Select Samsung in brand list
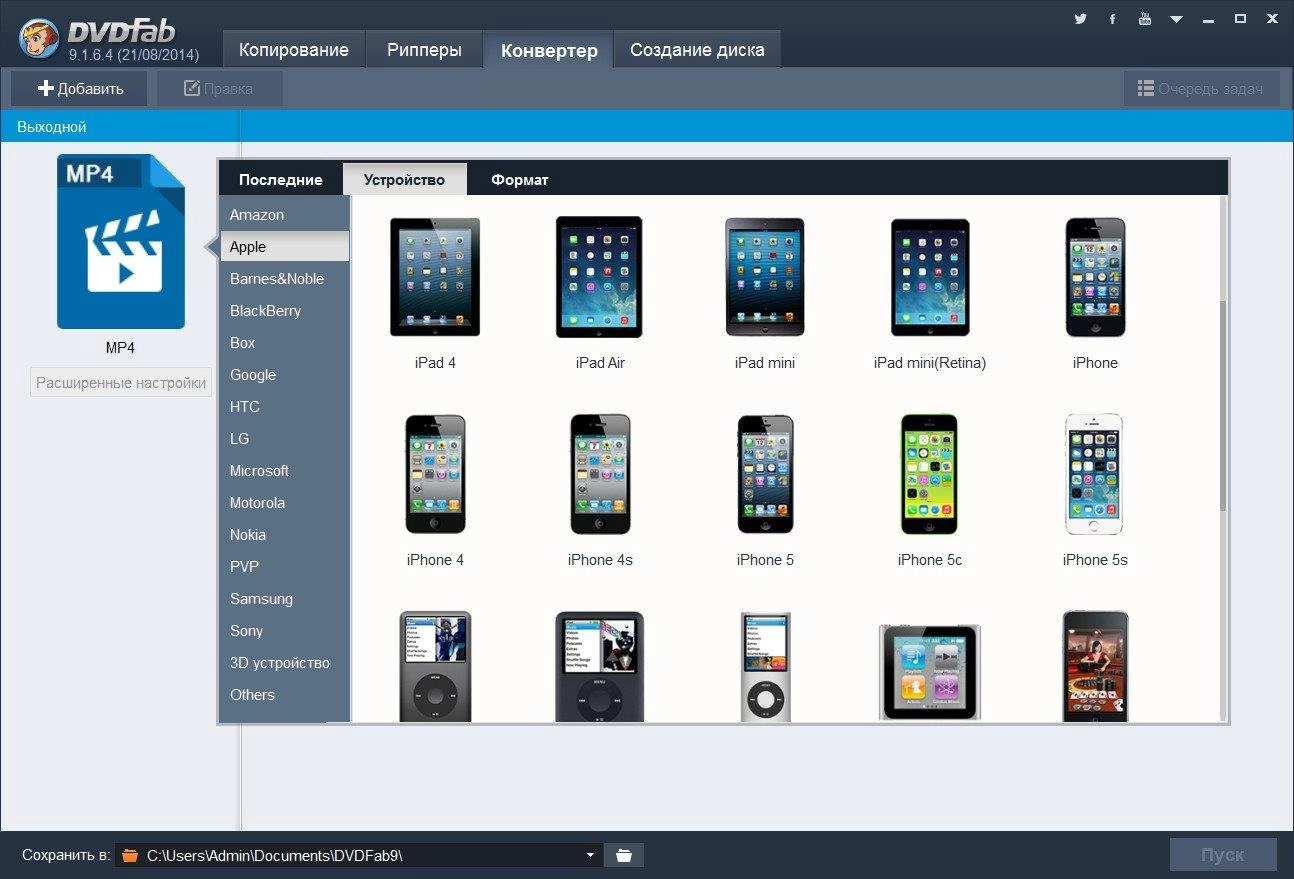The image size is (1294, 879). [285, 599]
